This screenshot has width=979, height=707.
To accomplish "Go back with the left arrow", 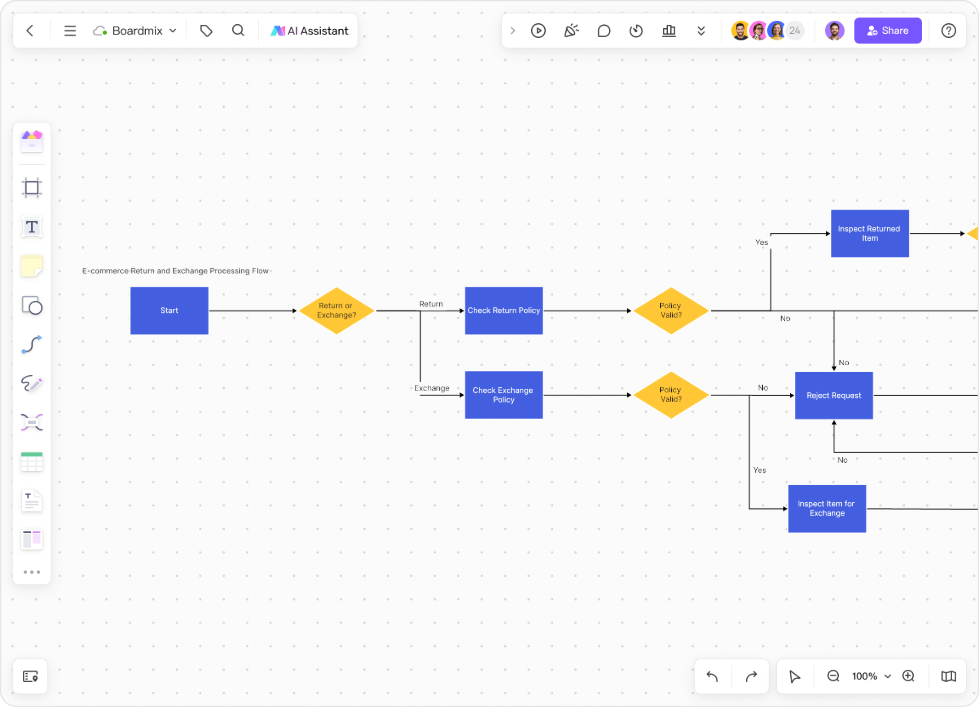I will click(x=30, y=31).
